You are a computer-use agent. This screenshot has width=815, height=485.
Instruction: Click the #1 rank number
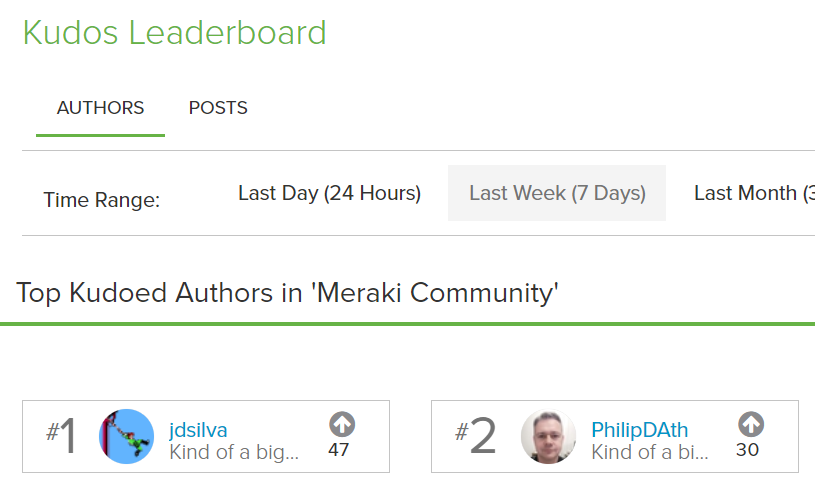tap(62, 436)
